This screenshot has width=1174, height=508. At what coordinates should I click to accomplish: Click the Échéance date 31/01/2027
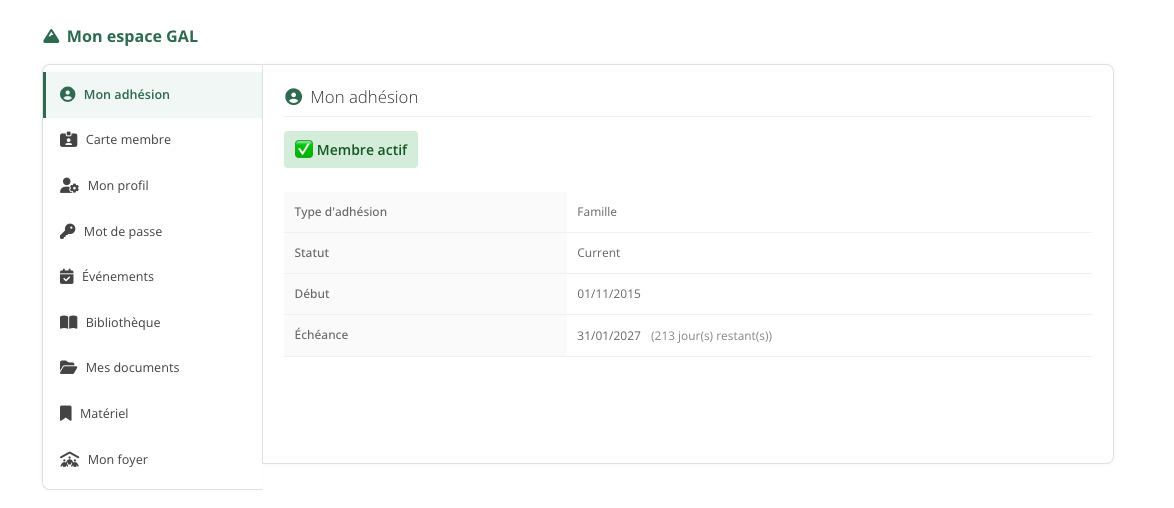coord(609,336)
